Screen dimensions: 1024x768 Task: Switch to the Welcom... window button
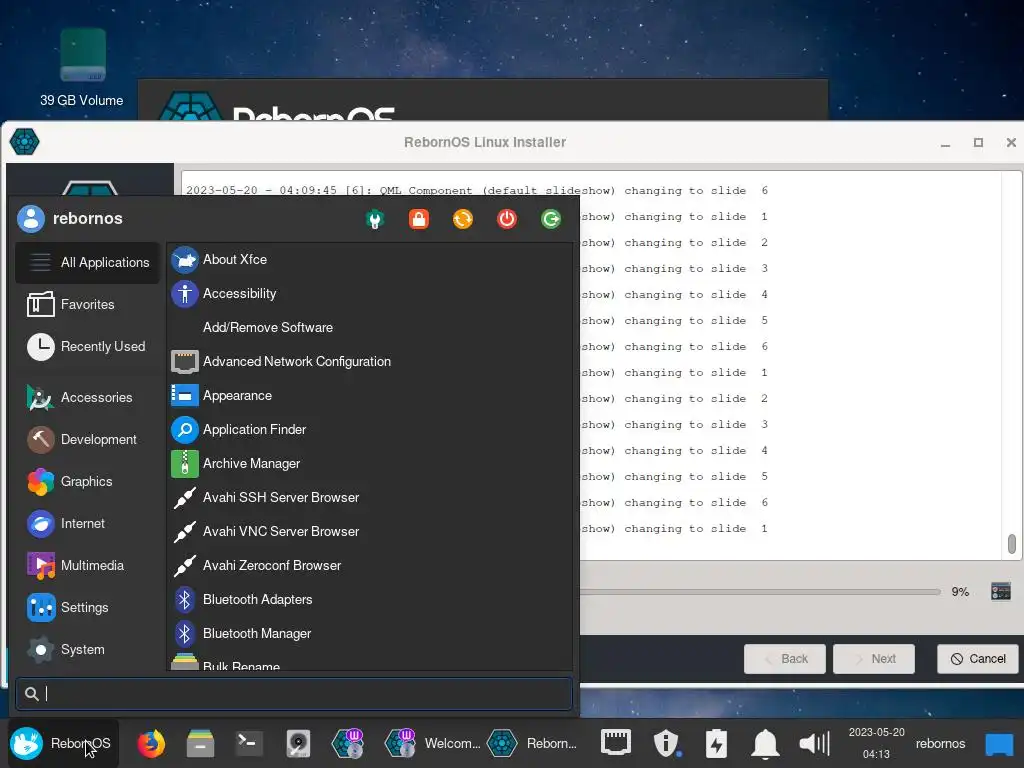(432, 743)
